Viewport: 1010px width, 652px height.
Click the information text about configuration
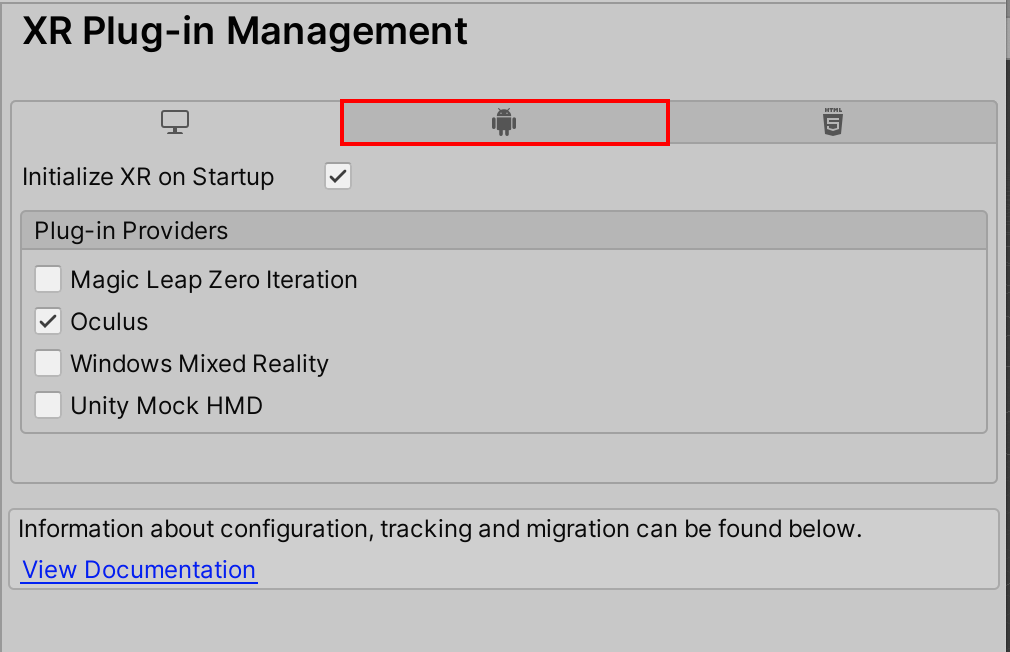440,529
